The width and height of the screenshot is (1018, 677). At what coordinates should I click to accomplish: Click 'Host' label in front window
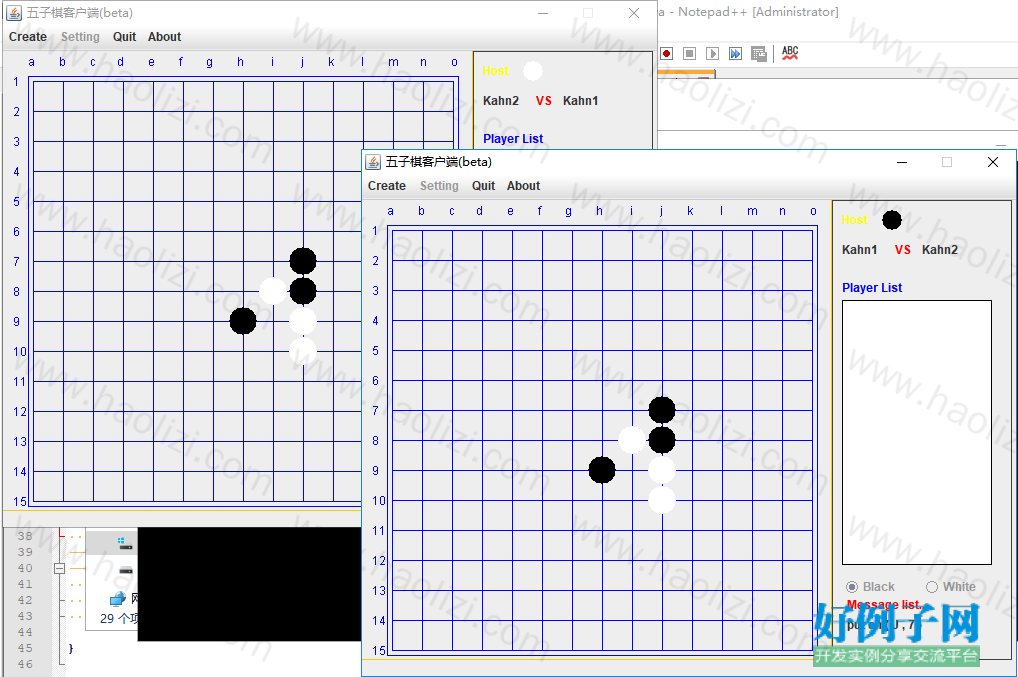point(854,220)
